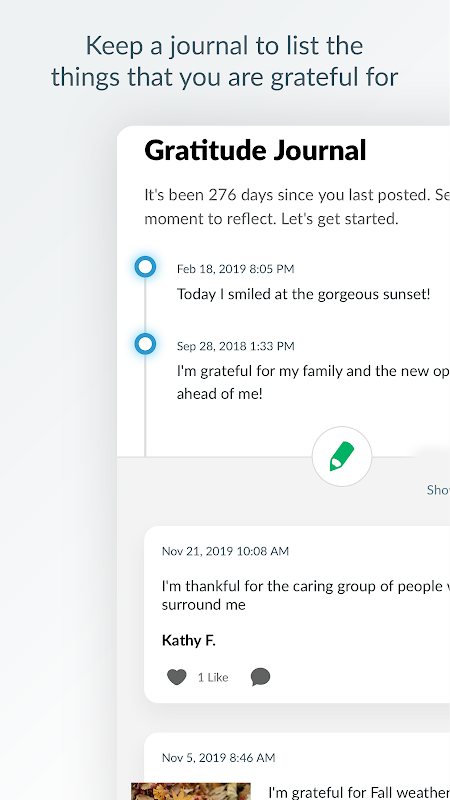Tap the 'grateful for Fall weather' text

click(x=359, y=792)
